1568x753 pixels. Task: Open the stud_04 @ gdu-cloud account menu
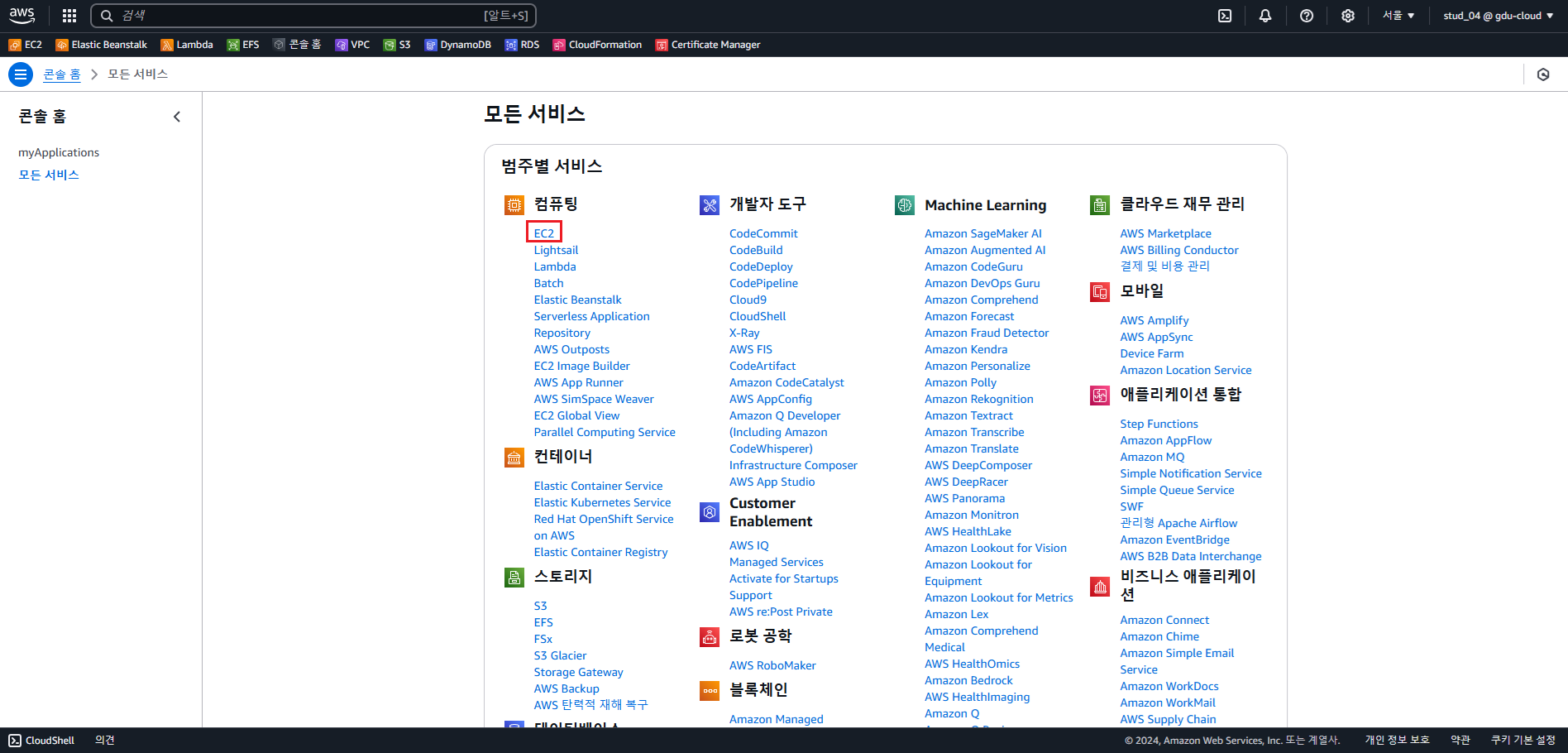pos(1499,16)
